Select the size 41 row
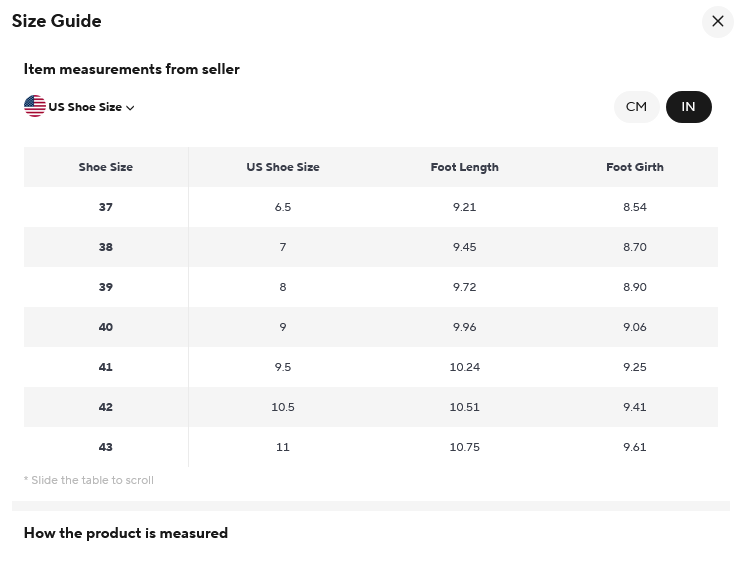This screenshot has height=580, width=739. (x=106, y=367)
